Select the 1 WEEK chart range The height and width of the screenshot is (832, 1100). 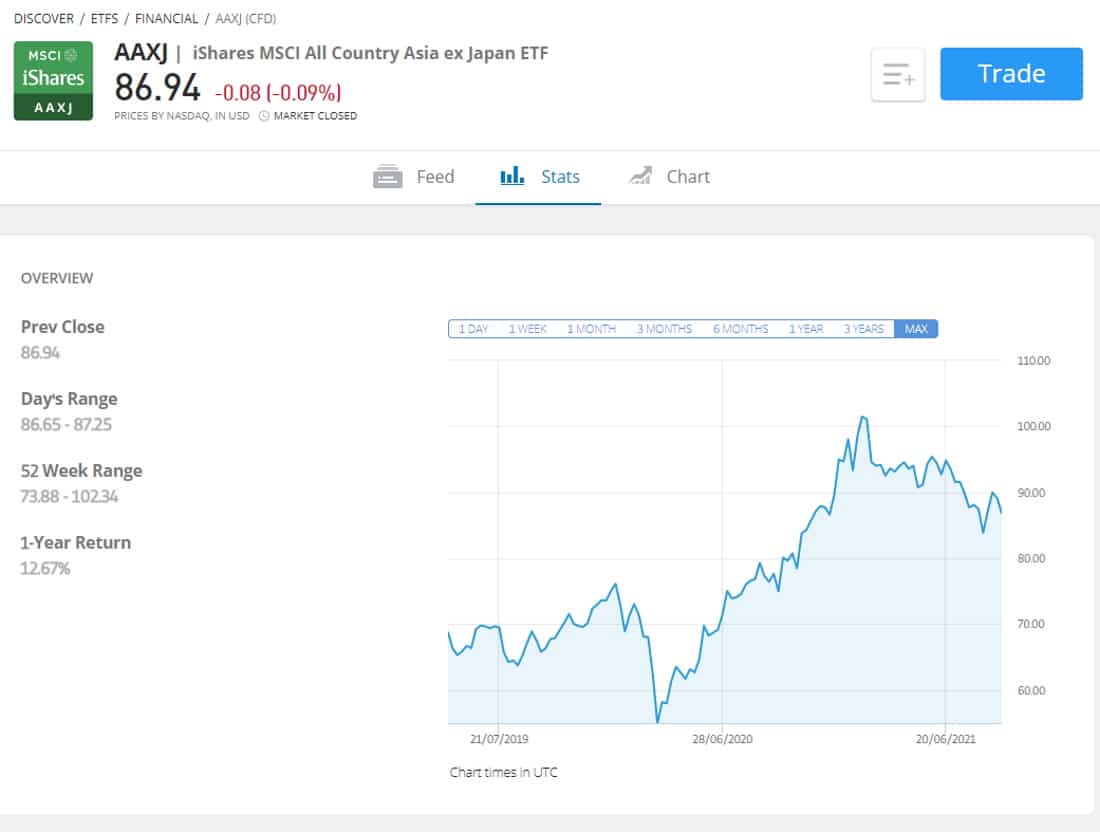pyautogui.click(x=528, y=329)
